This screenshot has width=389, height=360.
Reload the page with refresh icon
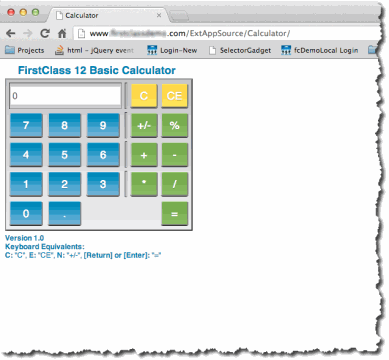coord(45,33)
